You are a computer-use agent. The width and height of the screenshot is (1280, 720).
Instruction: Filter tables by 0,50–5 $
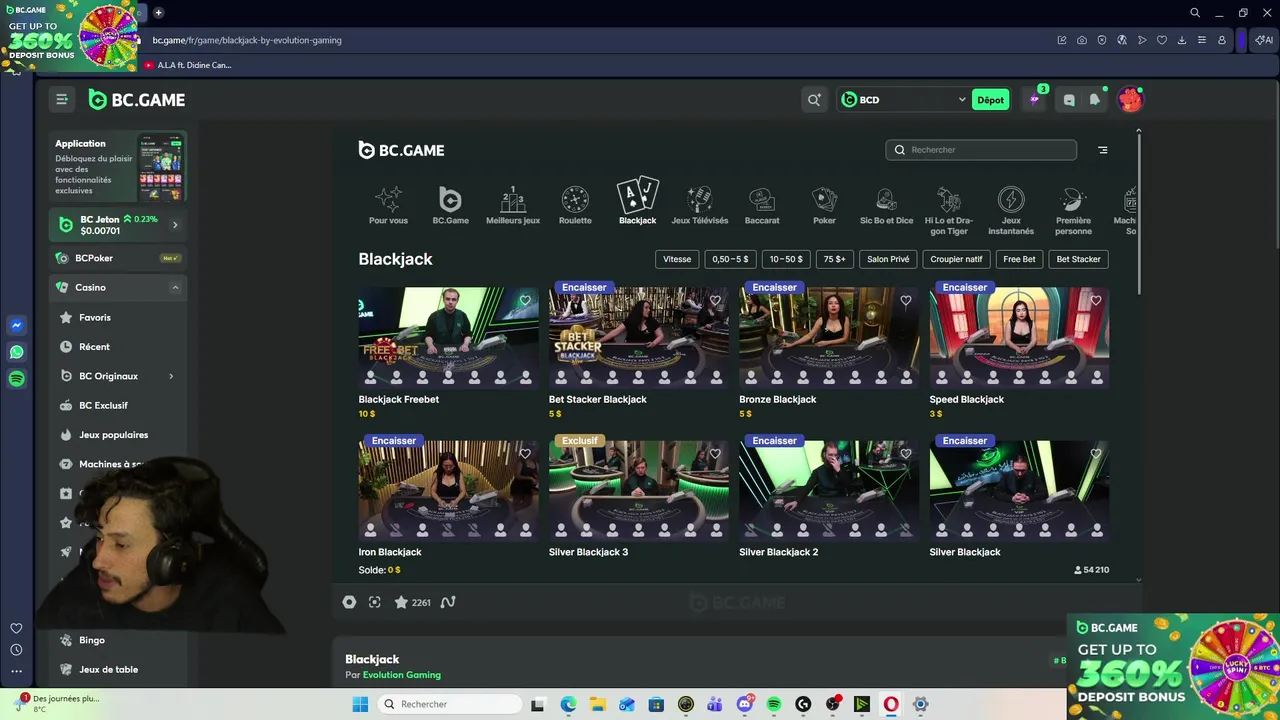click(730, 259)
